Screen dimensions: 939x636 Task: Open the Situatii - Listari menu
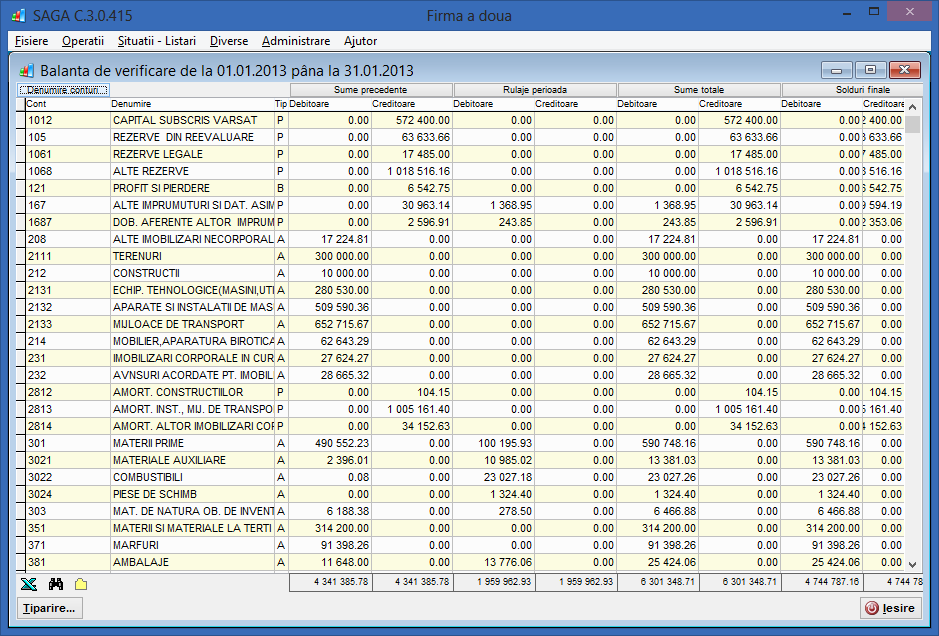coord(156,41)
